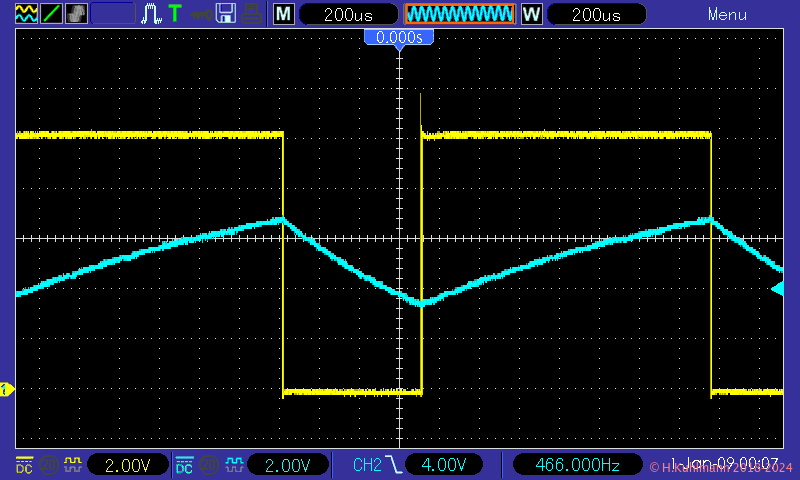The image size is (800, 480).
Task: Open the CH1 2.00V scale field
Action: tap(126, 465)
